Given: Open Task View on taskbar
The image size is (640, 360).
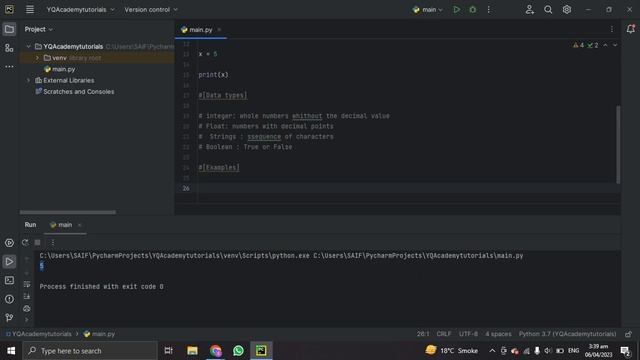Looking at the screenshot, I should pyautogui.click(x=168, y=351).
